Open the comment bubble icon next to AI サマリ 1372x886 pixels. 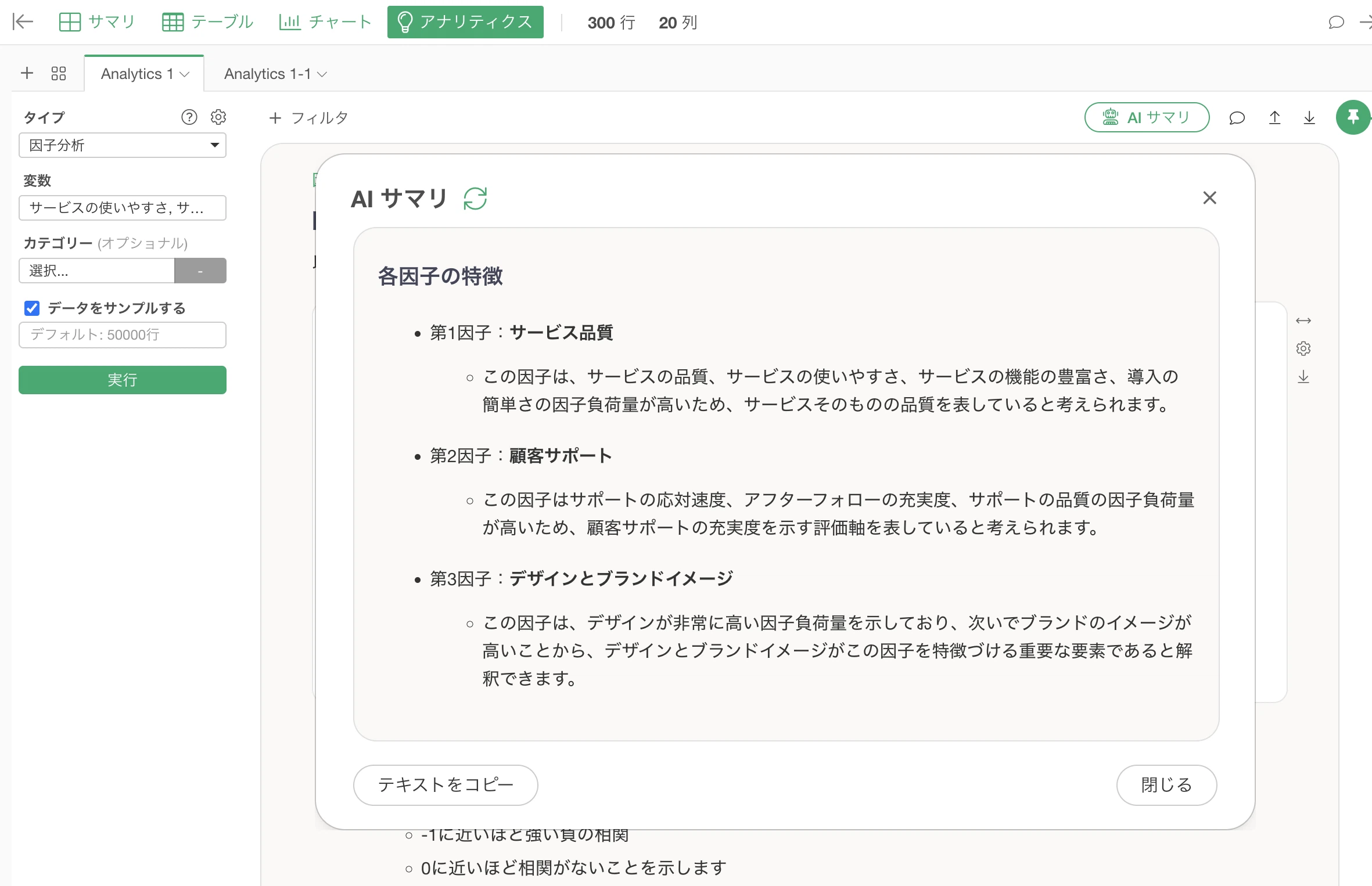tap(1237, 118)
